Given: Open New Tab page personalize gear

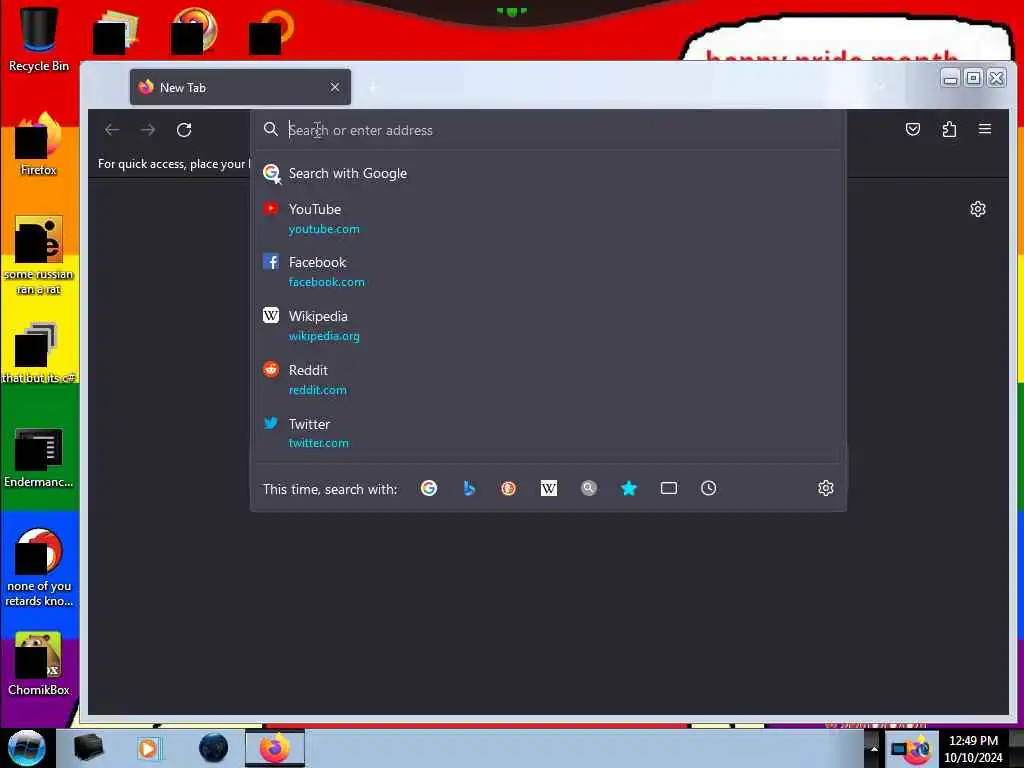Looking at the screenshot, I should [x=978, y=209].
